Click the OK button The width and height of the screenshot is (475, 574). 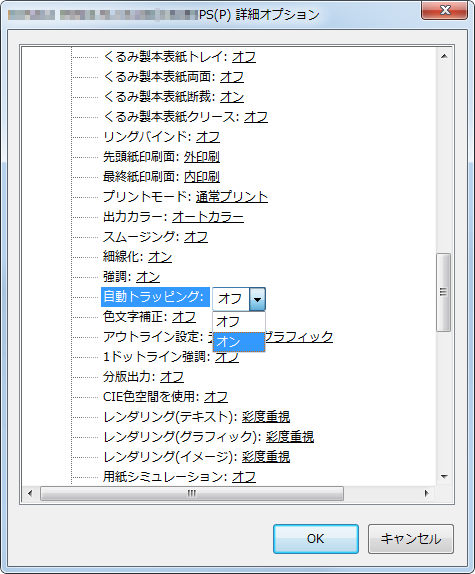pyautogui.click(x=315, y=538)
